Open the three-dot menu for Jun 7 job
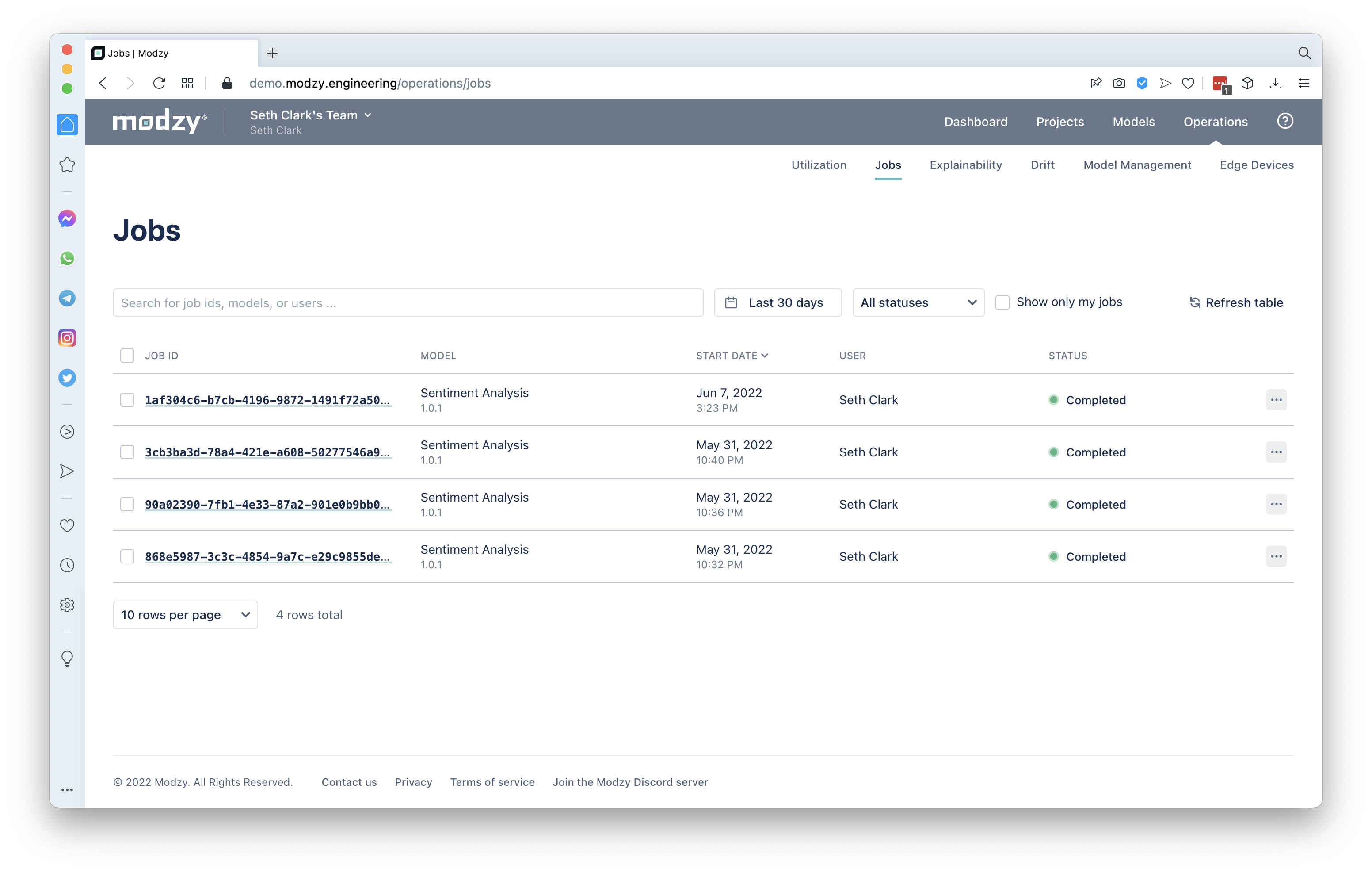Screen dimensions: 1372x873 [x=1276, y=400]
